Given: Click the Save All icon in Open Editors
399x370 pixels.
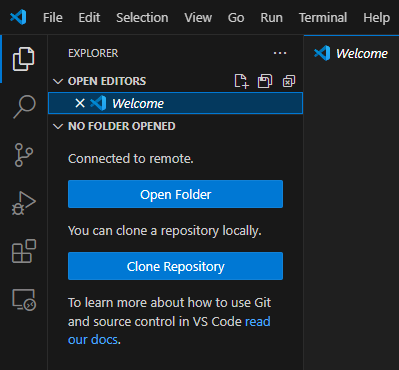Looking at the screenshot, I should [x=265, y=81].
